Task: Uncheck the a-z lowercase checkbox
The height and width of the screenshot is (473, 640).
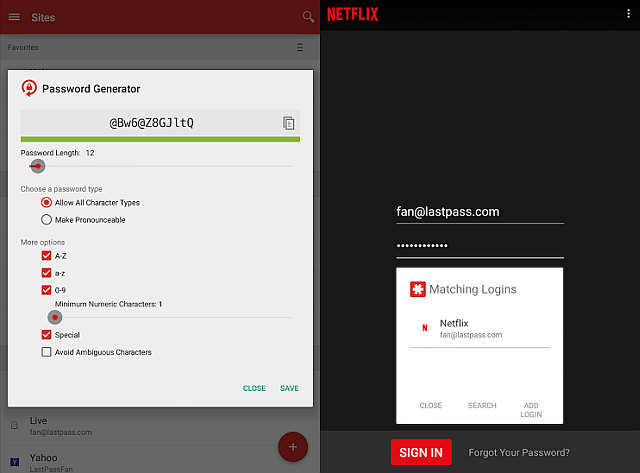Action: pyautogui.click(x=46, y=273)
